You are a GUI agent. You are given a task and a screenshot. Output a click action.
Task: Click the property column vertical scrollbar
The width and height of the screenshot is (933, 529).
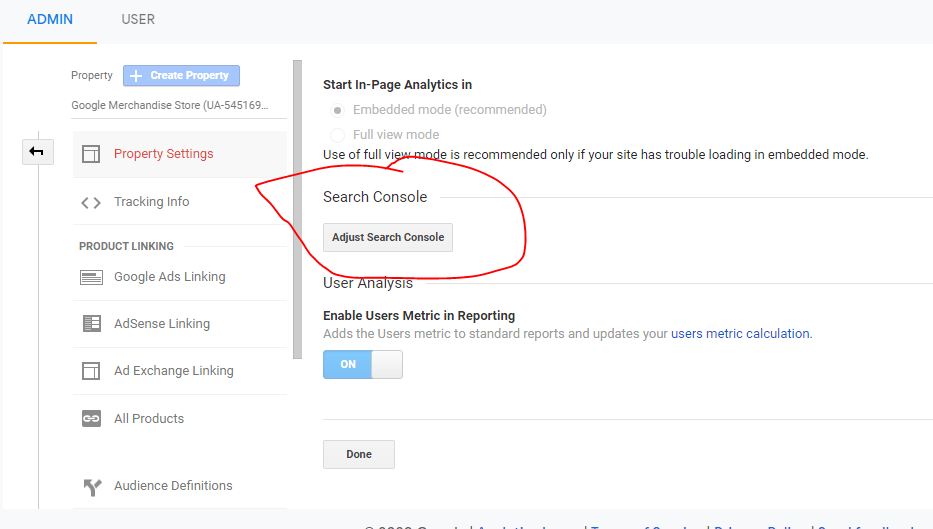(297, 210)
